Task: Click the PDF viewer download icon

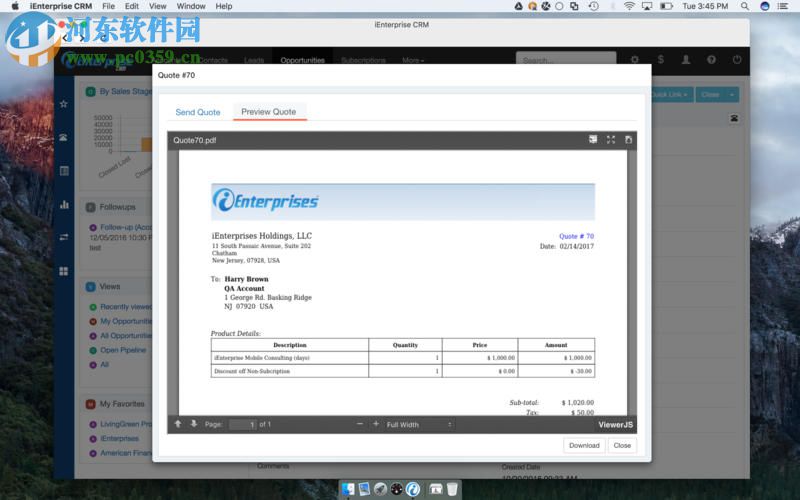Action: click(x=629, y=140)
